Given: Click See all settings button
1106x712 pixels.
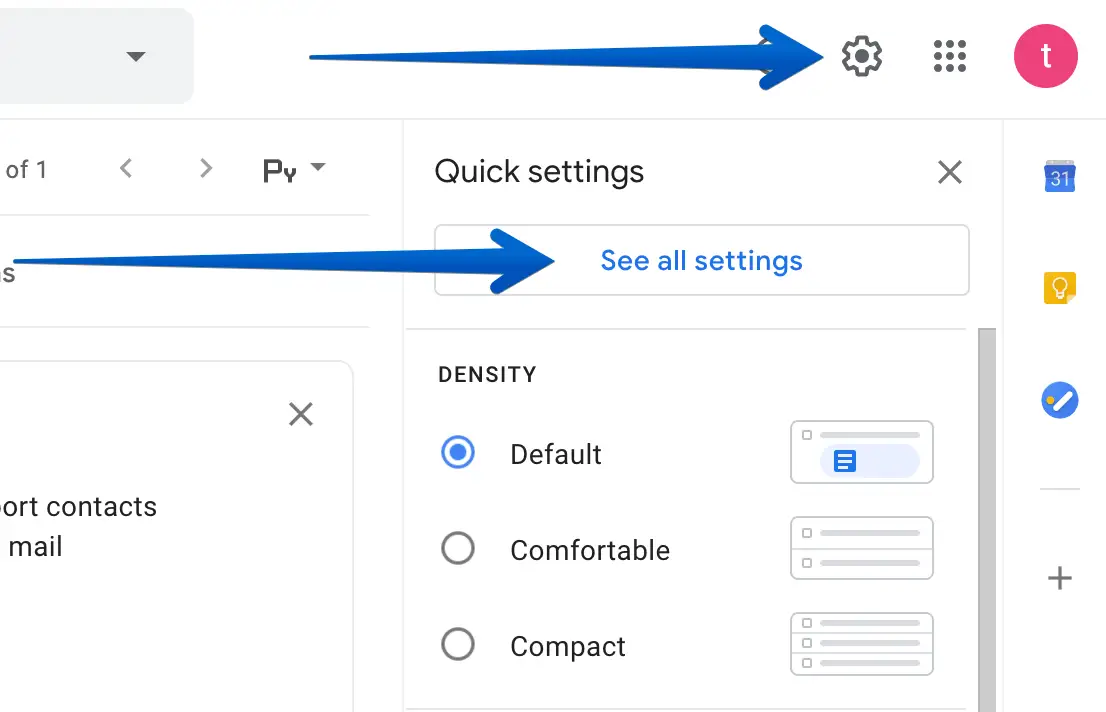Looking at the screenshot, I should click(701, 260).
